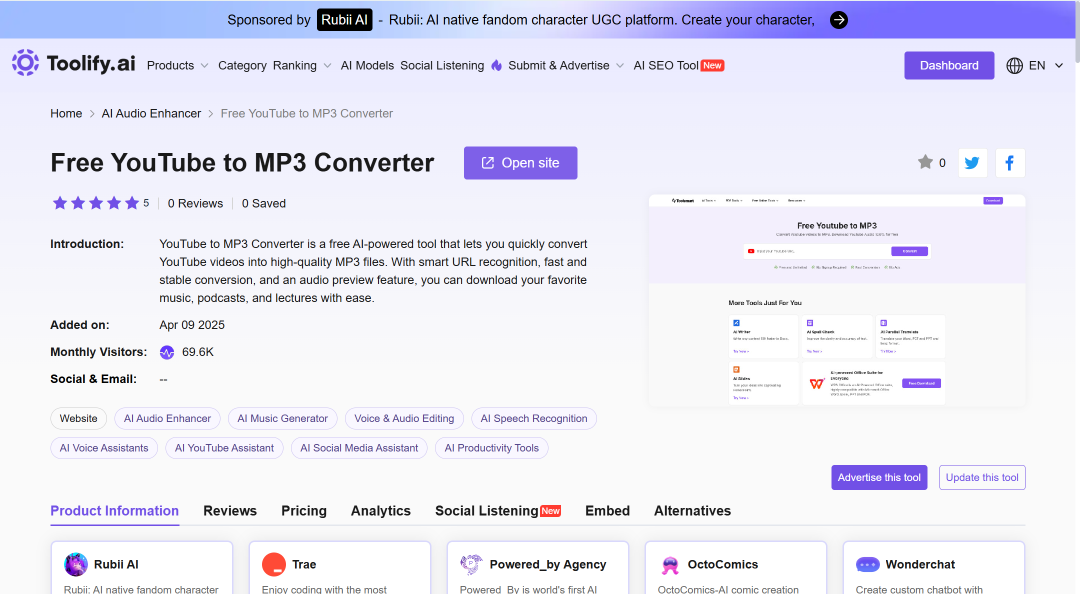
Task: Open the EN language dropdown
Action: [x=1035, y=65]
